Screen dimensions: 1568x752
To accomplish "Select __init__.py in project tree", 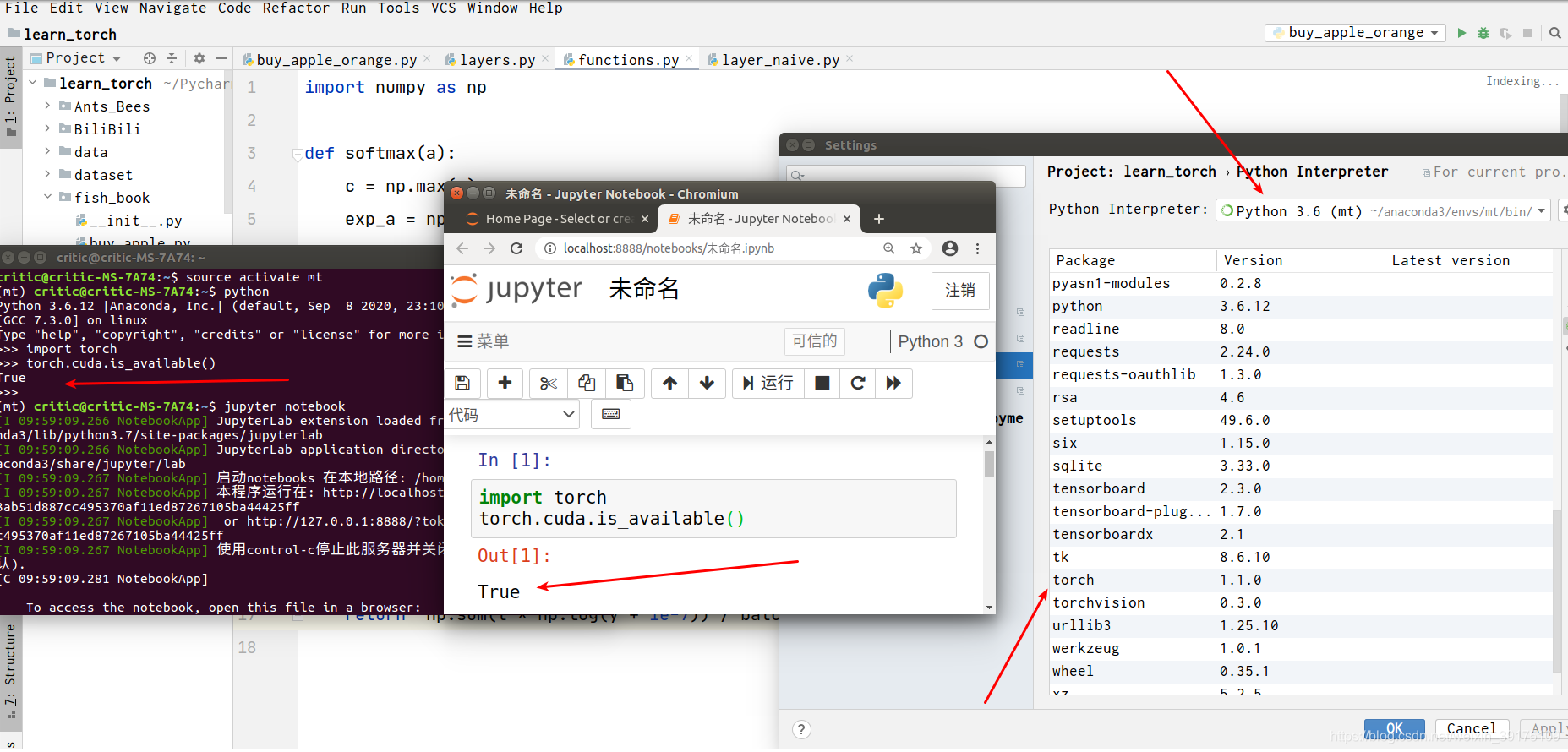I will tap(128, 221).
